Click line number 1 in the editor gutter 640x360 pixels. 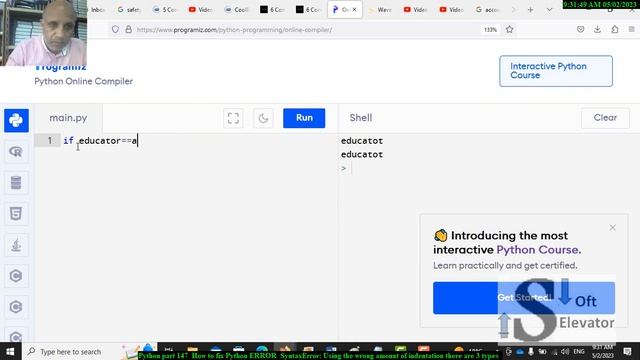click(50, 140)
